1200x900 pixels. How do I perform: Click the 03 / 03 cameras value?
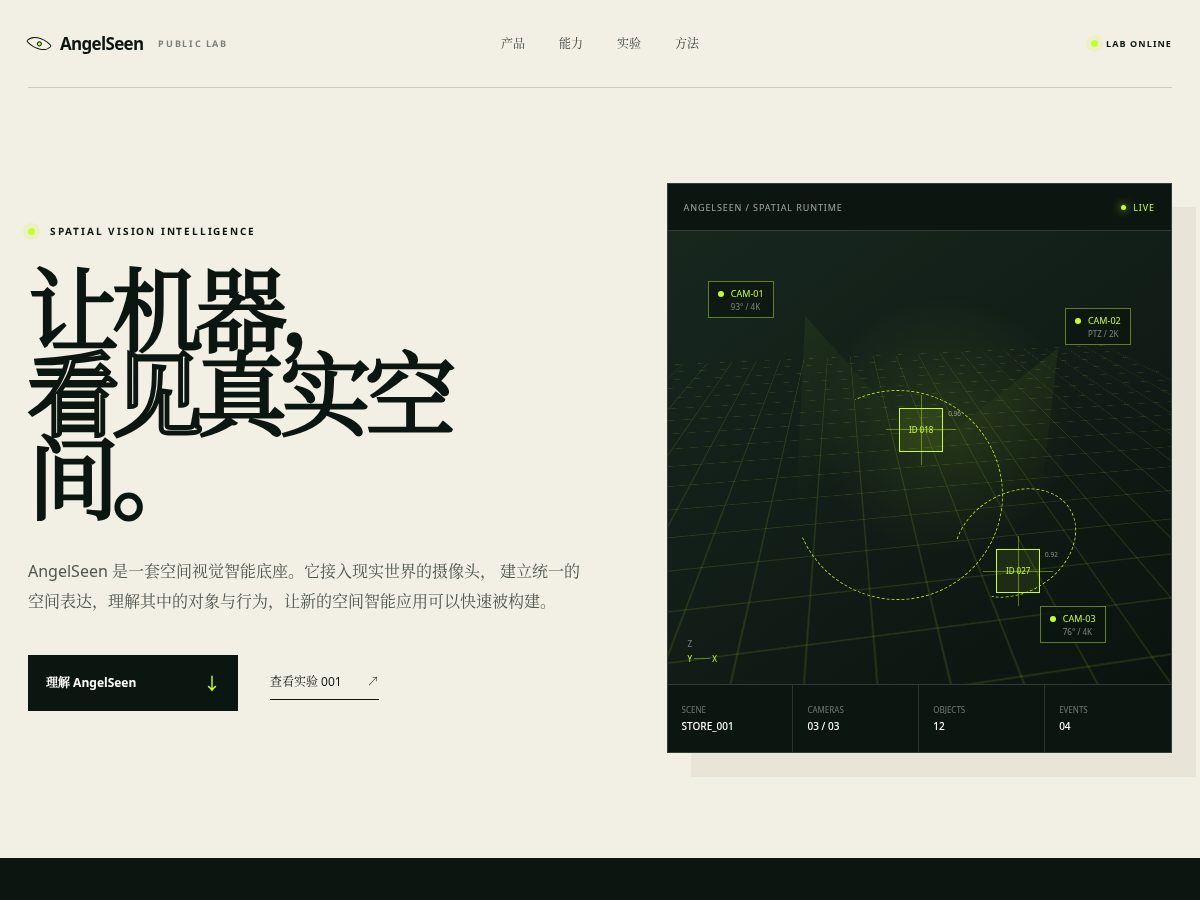point(824,726)
